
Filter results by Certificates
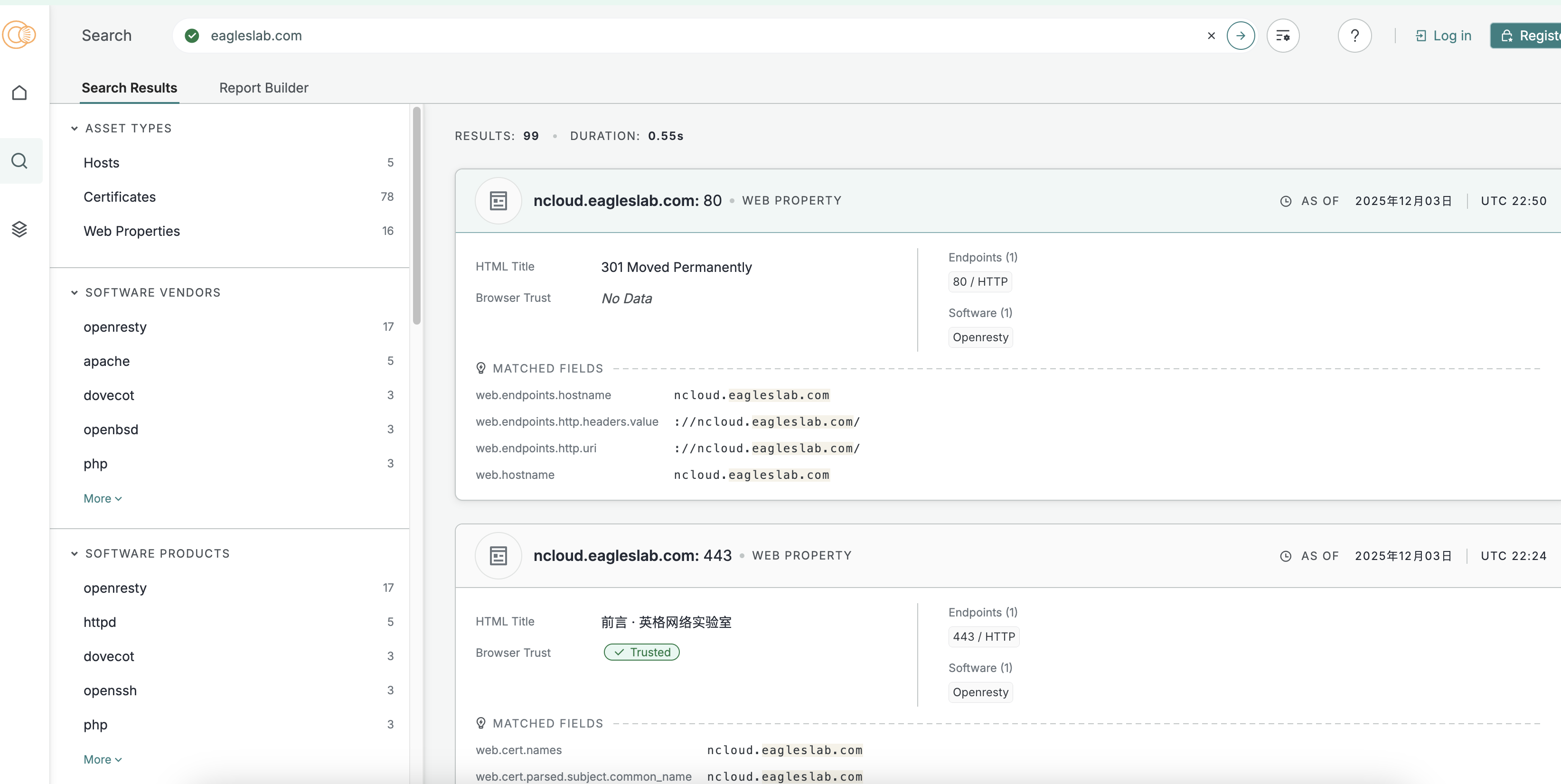coord(119,197)
